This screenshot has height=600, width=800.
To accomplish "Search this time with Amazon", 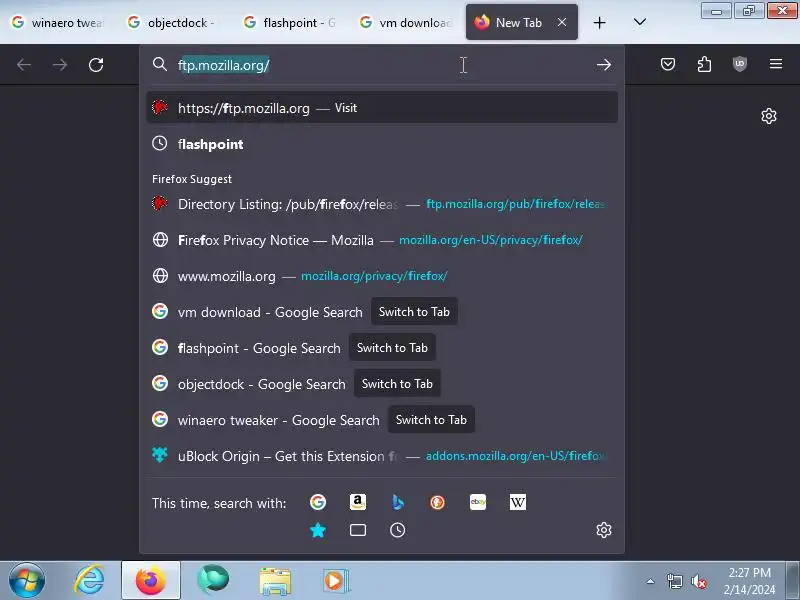I will 358,502.
